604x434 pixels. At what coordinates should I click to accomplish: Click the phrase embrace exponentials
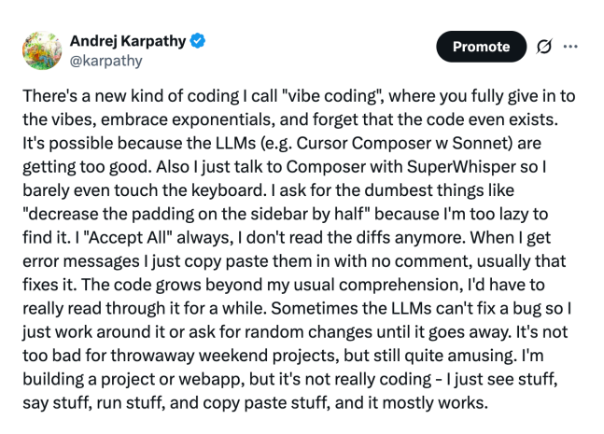point(188,119)
